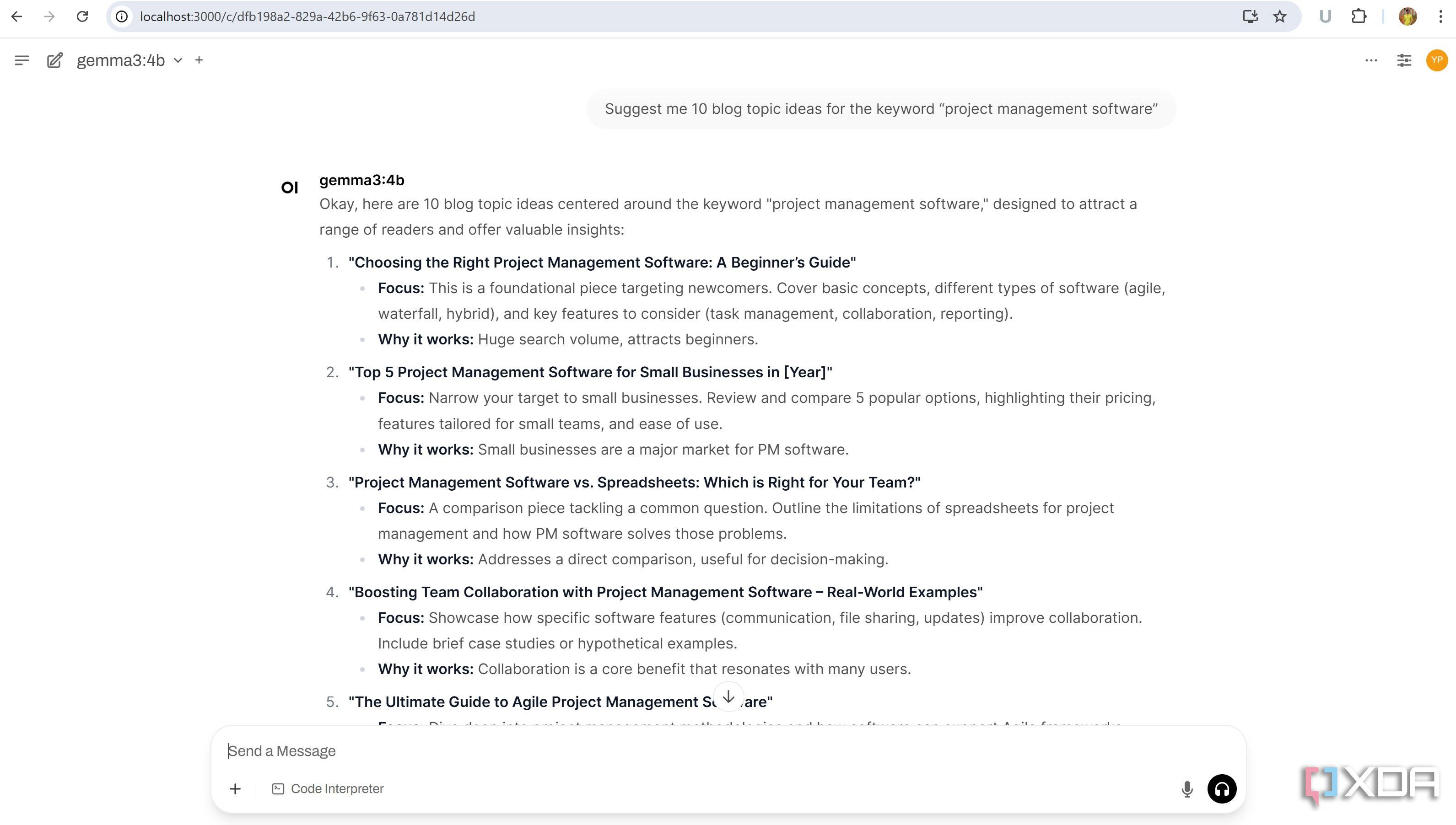Click text "Huge search volume, attracts beginners."
This screenshot has height=825, width=1456.
(618, 339)
